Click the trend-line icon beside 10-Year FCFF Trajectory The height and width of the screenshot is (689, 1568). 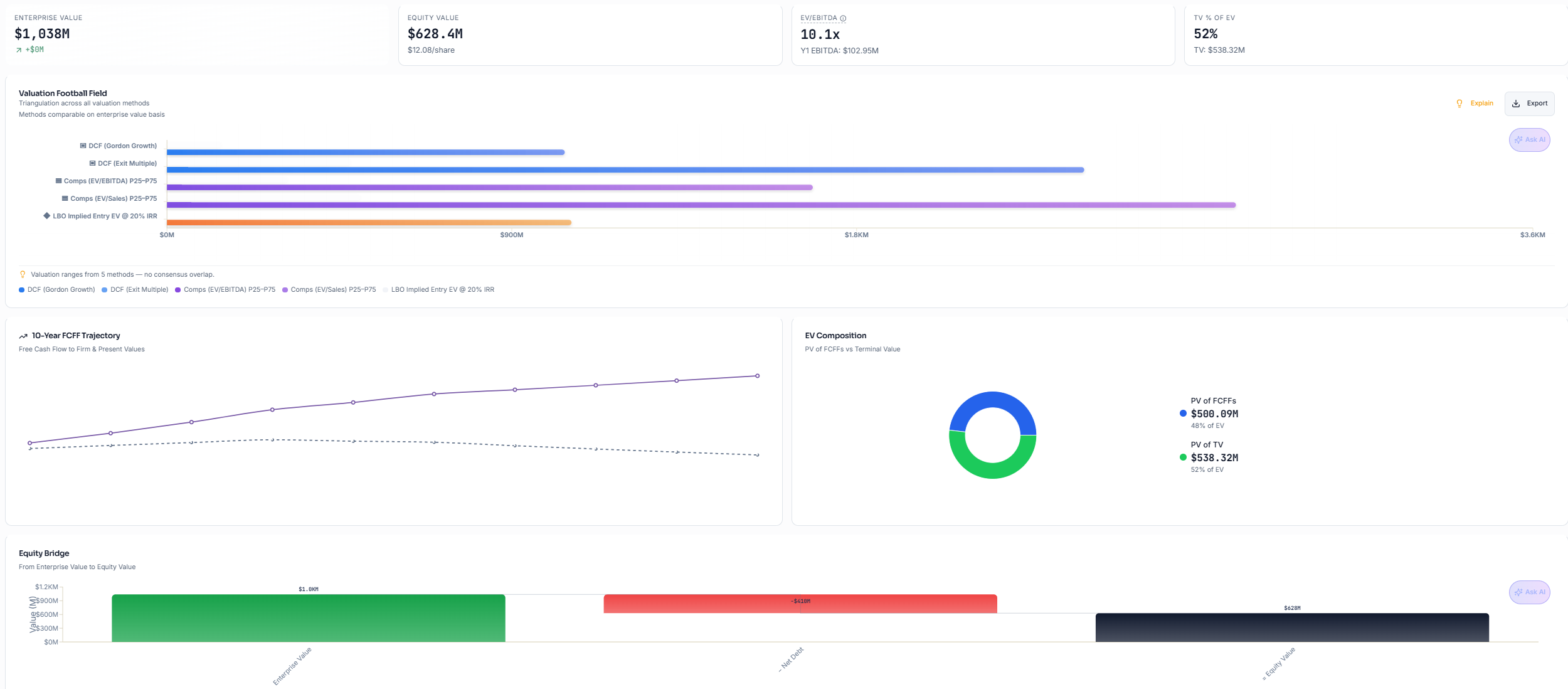coord(23,336)
